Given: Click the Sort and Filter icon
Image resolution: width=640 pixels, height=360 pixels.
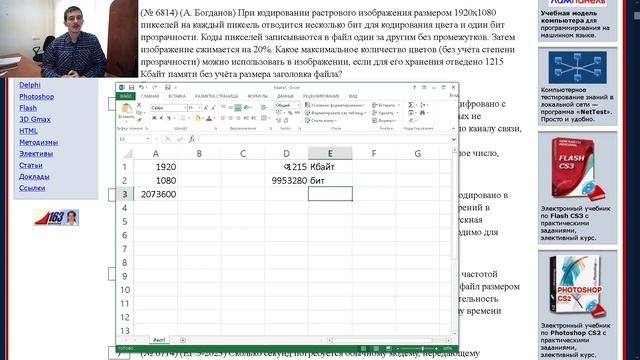Looking at the screenshot, I should (422, 105).
